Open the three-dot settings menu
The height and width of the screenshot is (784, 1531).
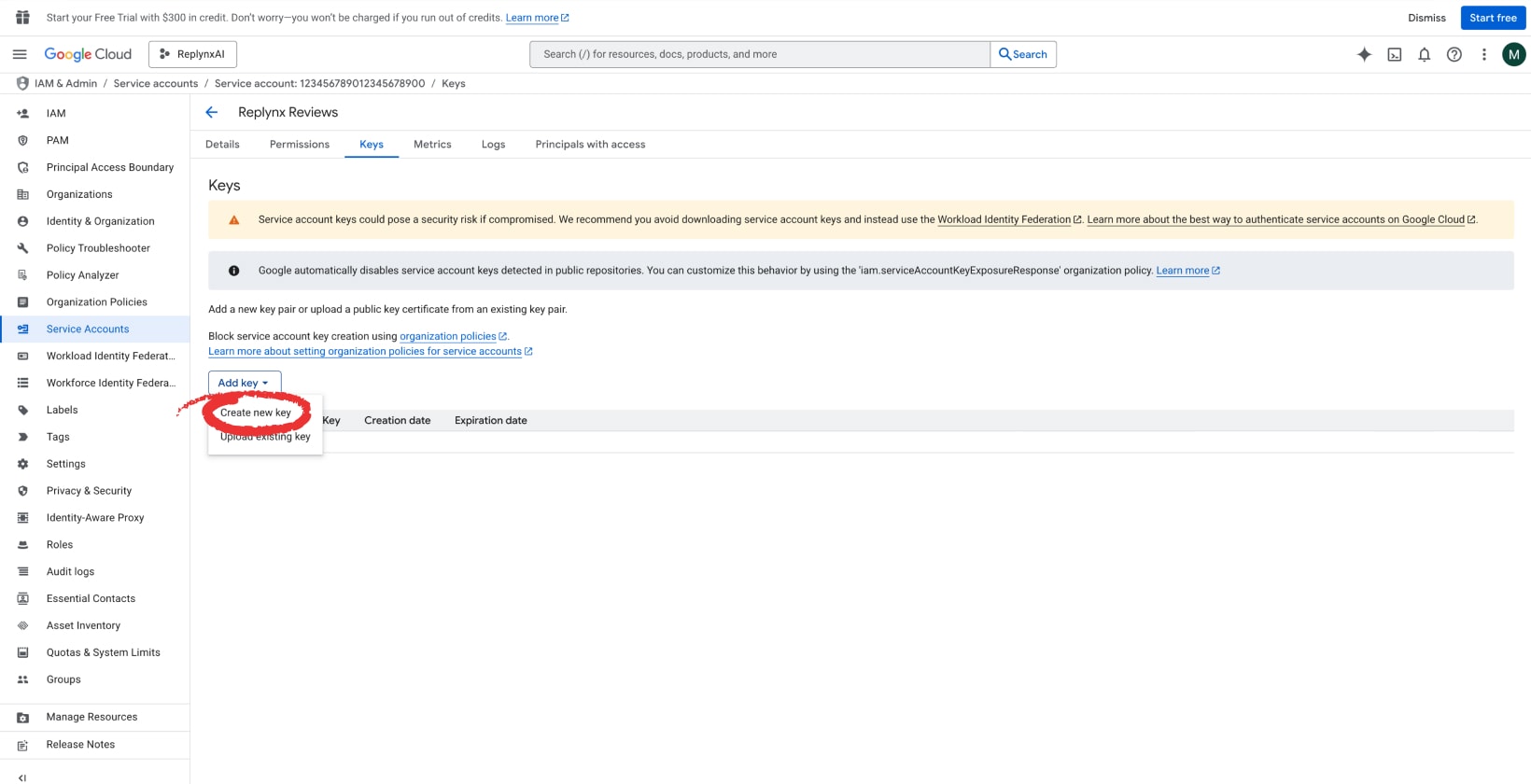tap(1483, 54)
